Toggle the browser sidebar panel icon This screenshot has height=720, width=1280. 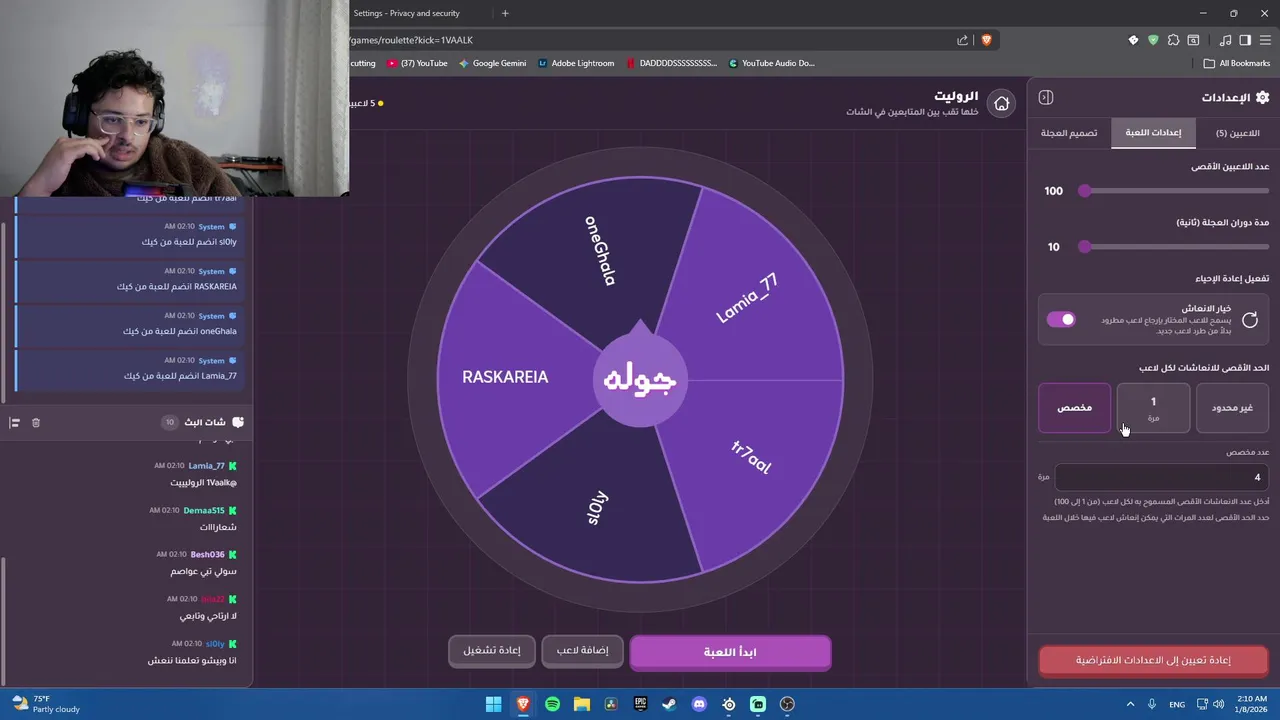pyautogui.click(x=1245, y=40)
